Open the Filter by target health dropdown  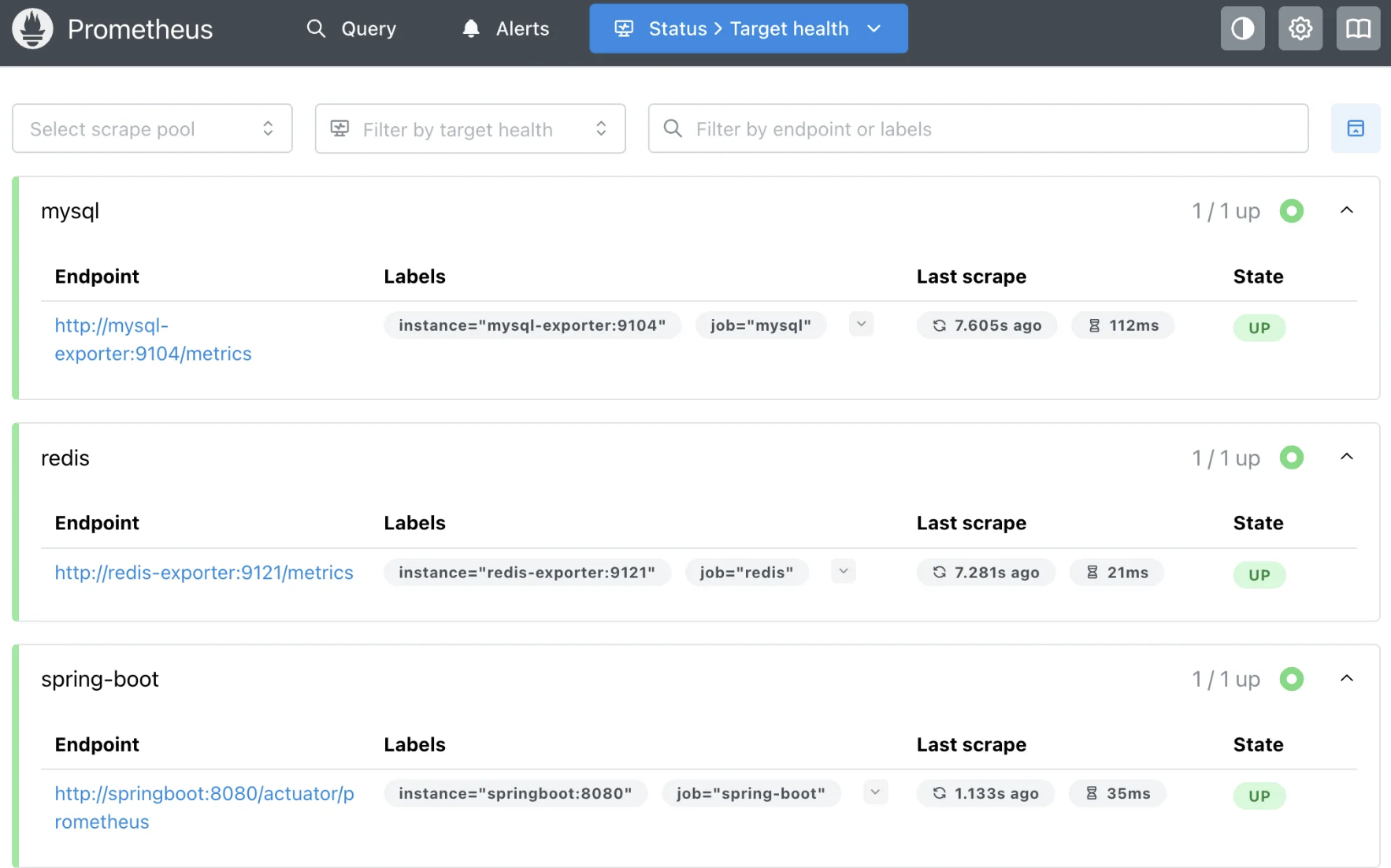click(x=469, y=128)
